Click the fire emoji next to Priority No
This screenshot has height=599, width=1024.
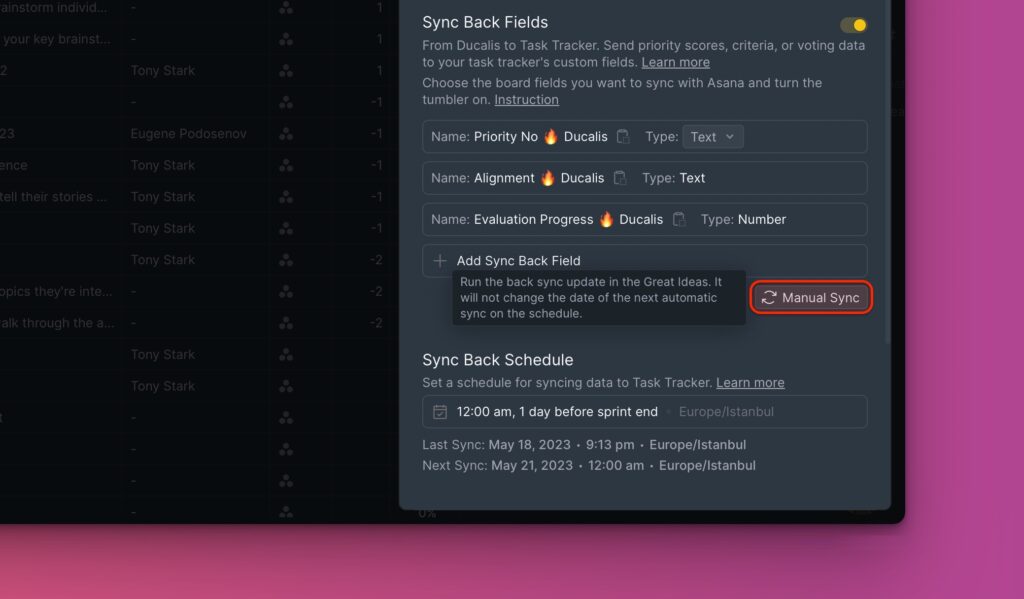[551, 137]
